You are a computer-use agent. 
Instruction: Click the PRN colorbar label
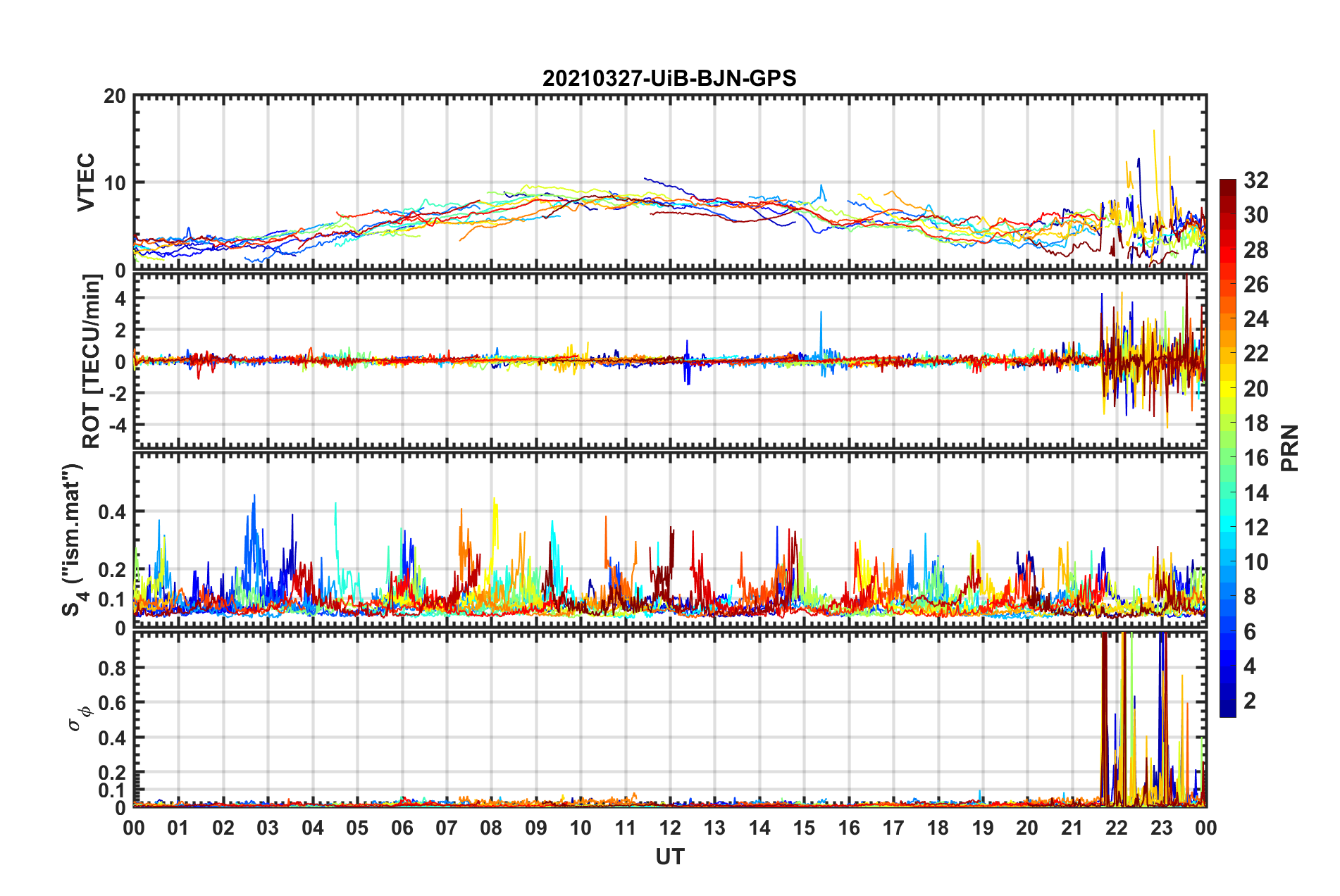click(x=1290, y=448)
